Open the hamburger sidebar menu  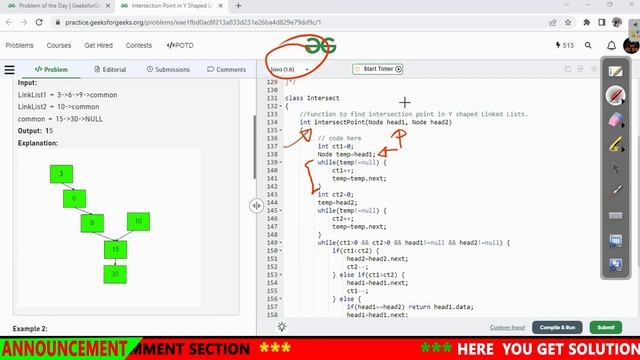pyautogui.click(x=10, y=70)
